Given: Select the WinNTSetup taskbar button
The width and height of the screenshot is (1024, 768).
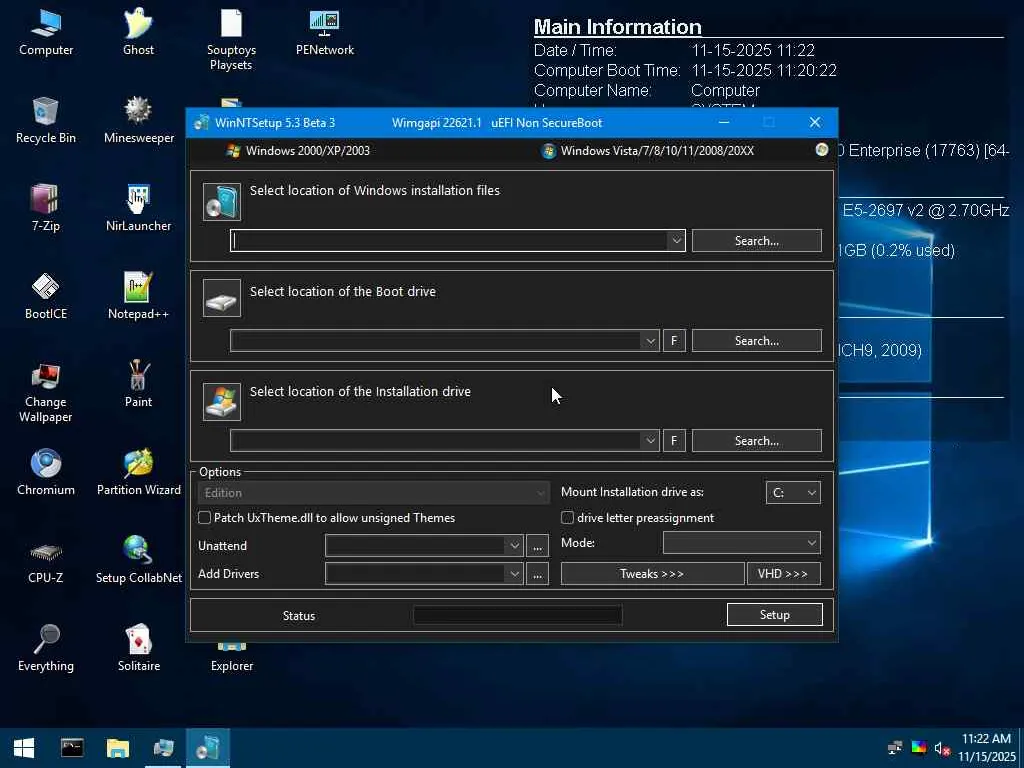Looking at the screenshot, I should [x=208, y=748].
